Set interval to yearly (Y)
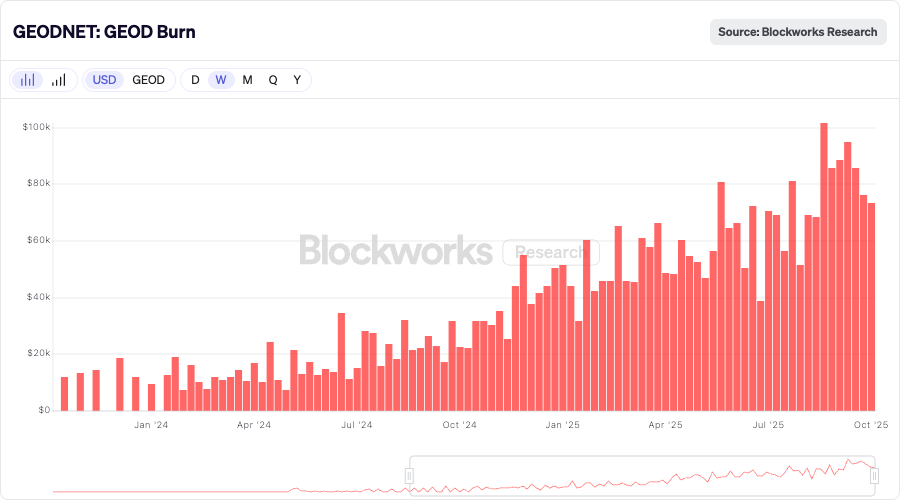Screen dimensions: 900x500 tap(297, 80)
